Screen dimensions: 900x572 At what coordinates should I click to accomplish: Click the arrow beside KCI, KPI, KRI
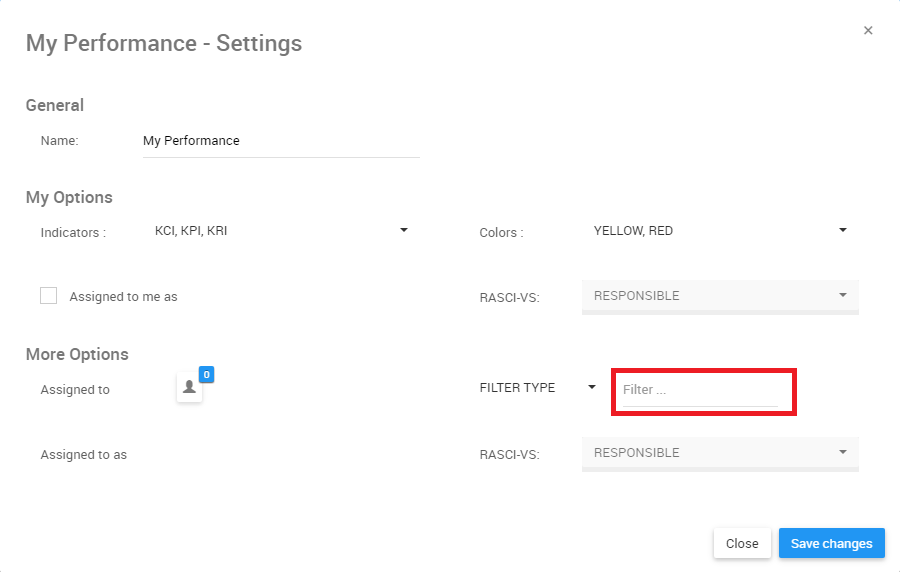point(404,230)
